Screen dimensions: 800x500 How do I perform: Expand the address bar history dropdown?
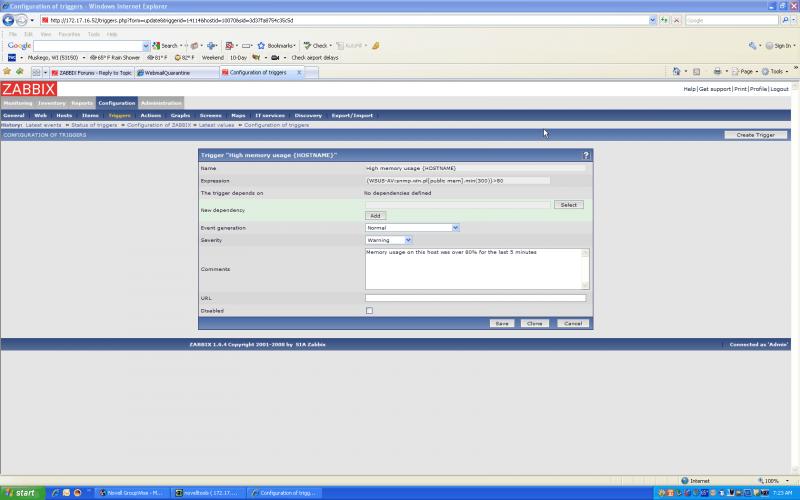click(653, 20)
